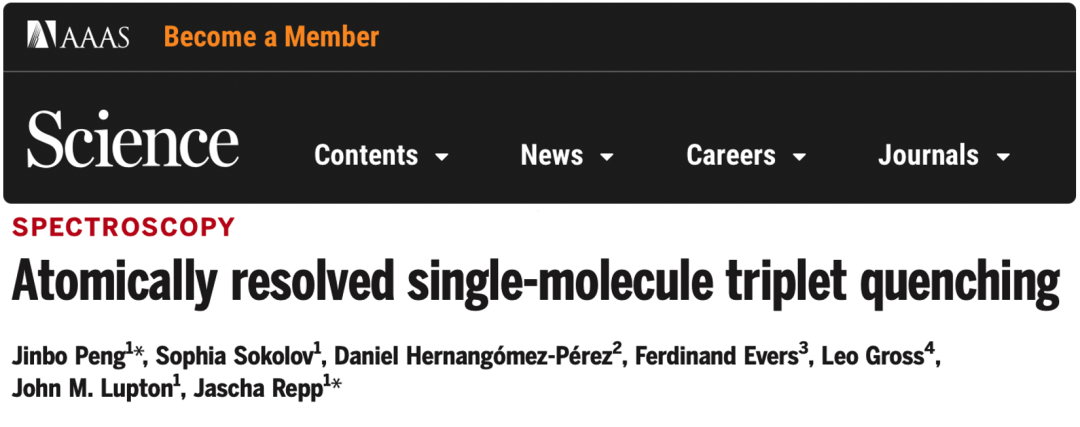Click the article title heading
Image resolution: width=1080 pixels, height=427 pixels.
coord(536,284)
